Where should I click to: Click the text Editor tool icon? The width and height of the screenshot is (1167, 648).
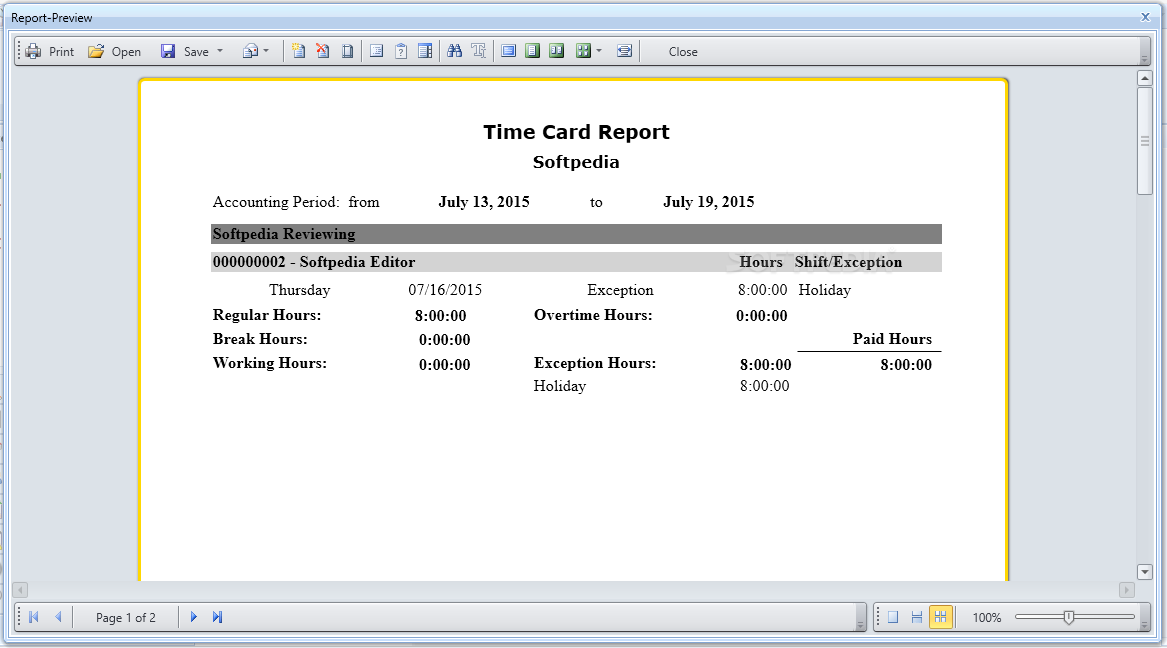(x=479, y=51)
